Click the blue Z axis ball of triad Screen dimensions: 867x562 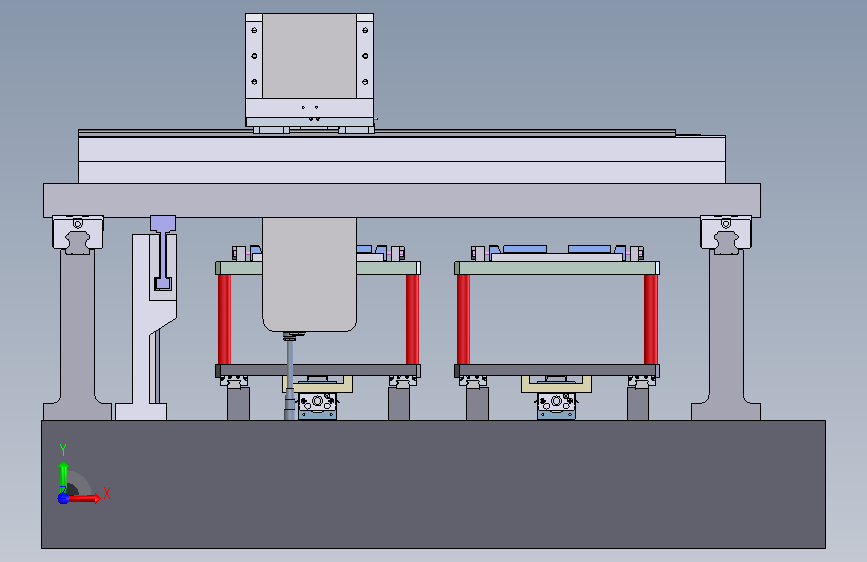(63, 498)
